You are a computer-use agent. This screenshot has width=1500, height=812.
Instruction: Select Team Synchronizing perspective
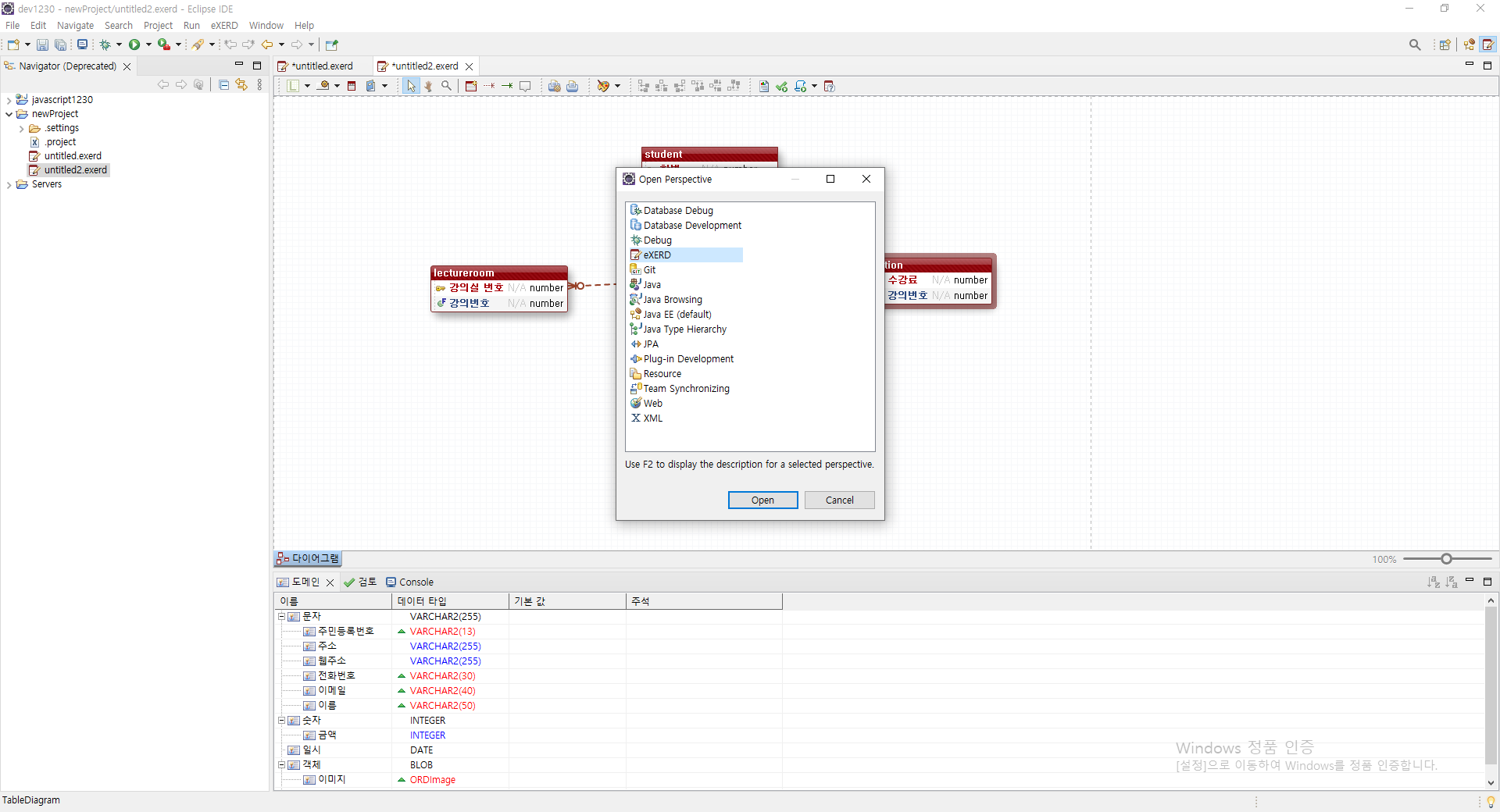(680, 389)
